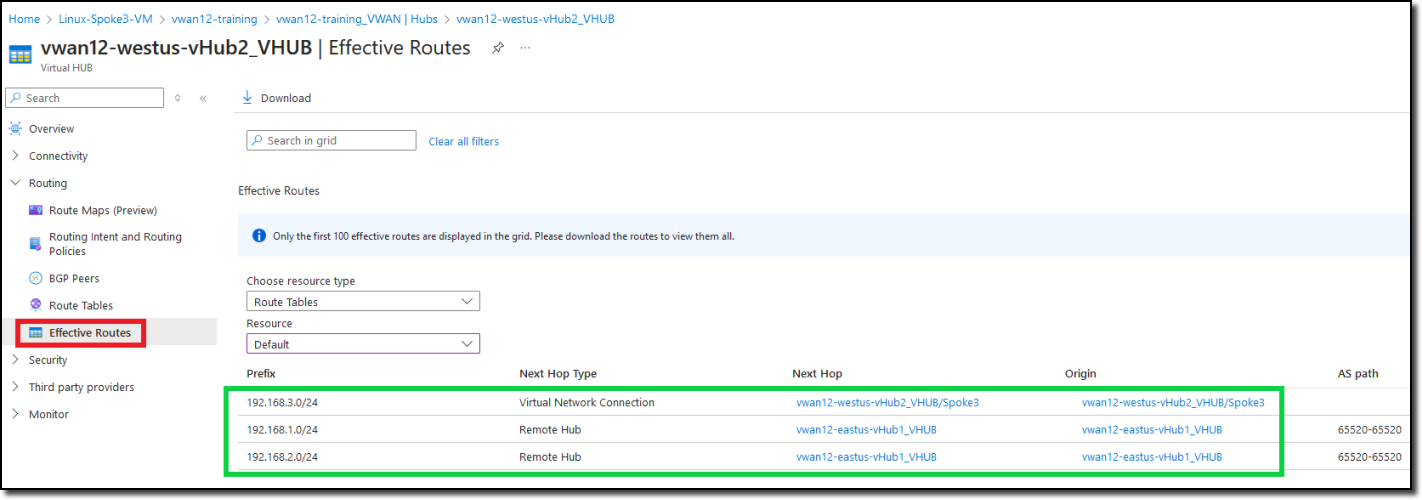Click the Route Maps (Preview) icon
Image resolution: width=1422 pixels, height=500 pixels.
point(36,210)
